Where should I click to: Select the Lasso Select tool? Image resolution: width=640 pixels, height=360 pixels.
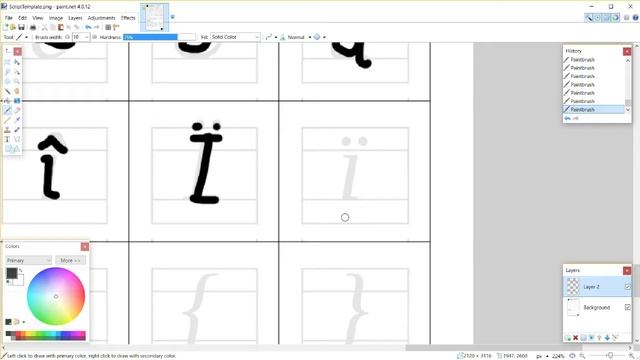7,72
